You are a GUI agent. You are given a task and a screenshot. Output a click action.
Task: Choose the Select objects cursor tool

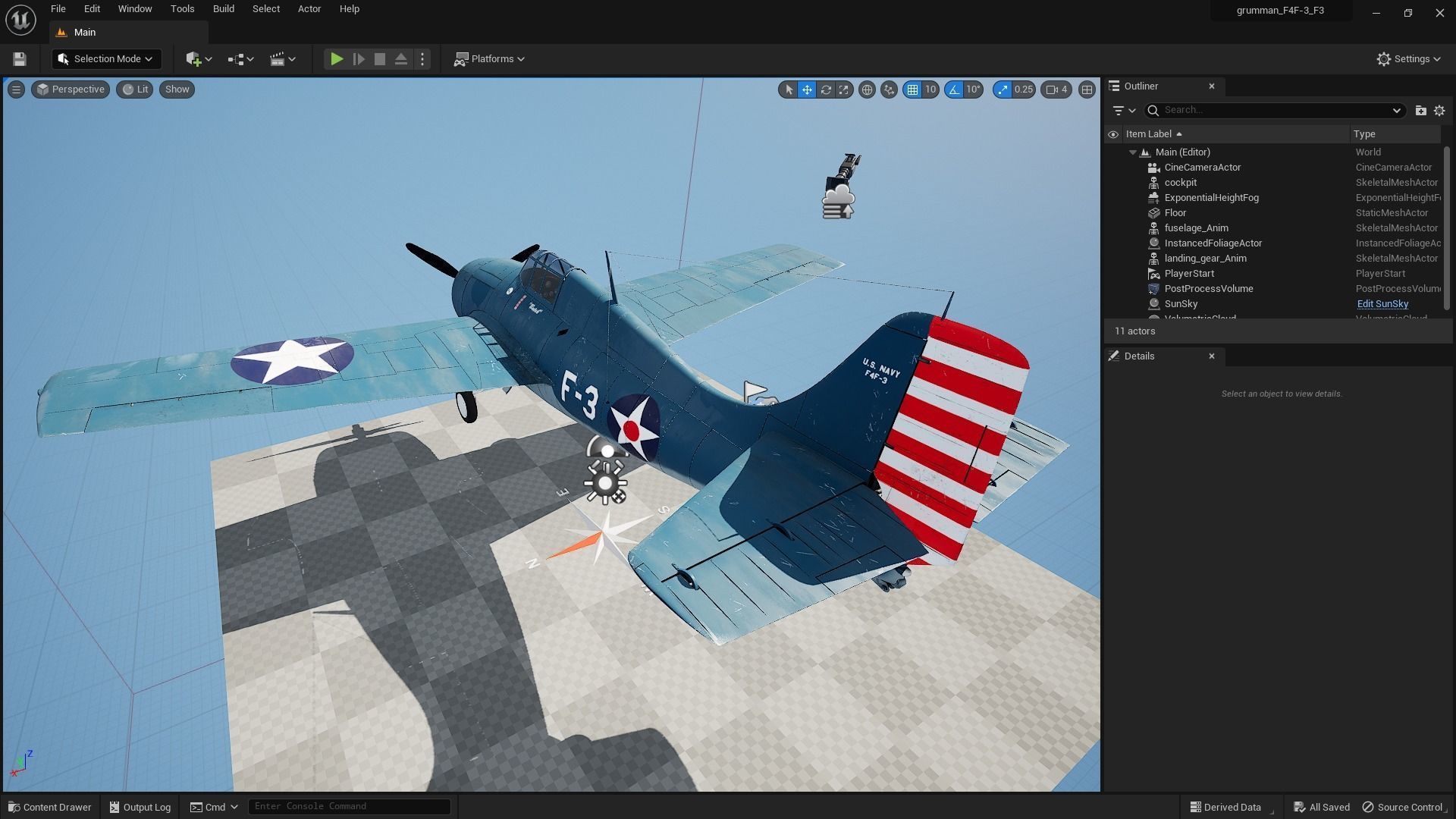789,89
